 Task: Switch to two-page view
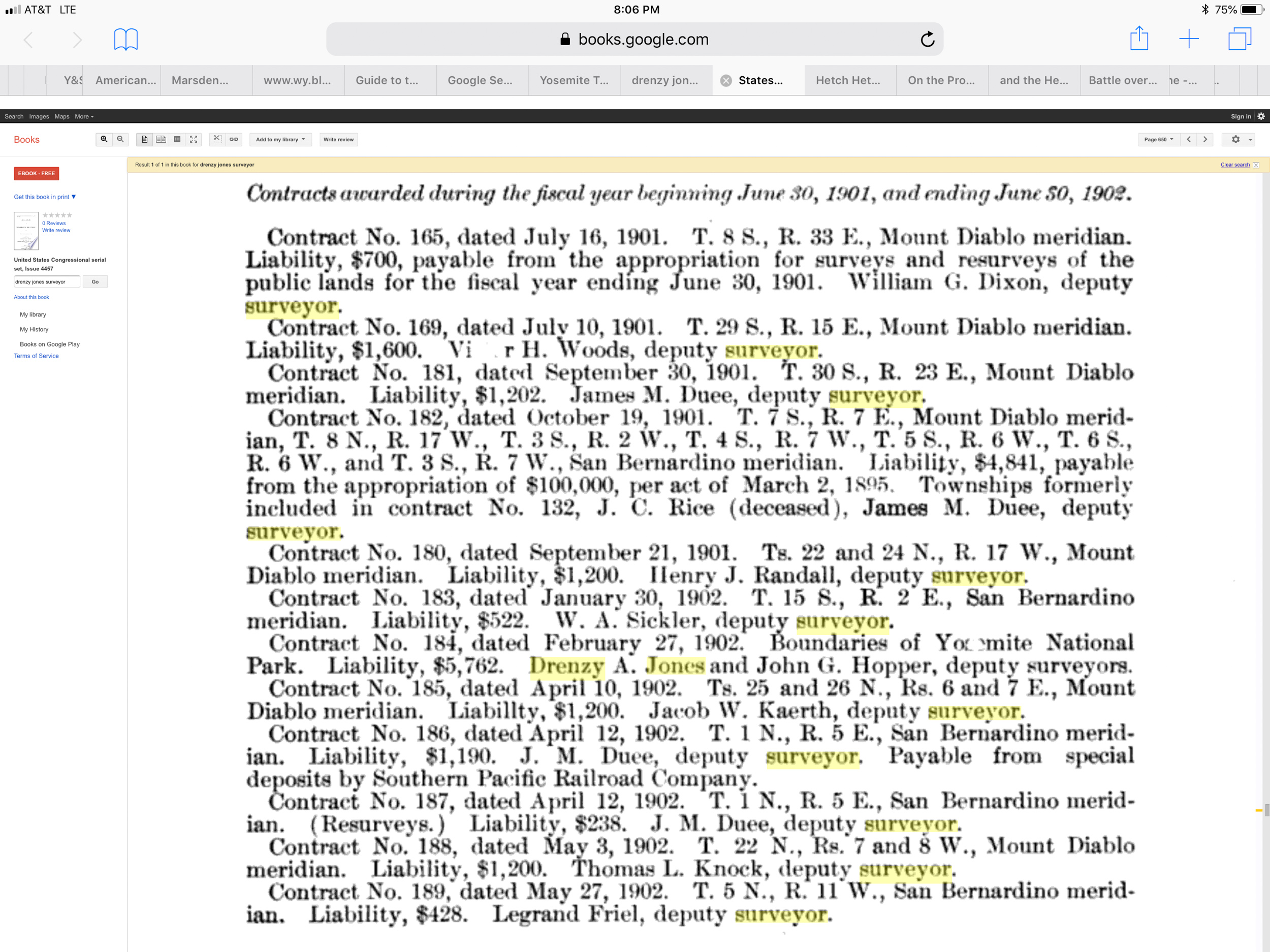click(x=162, y=140)
